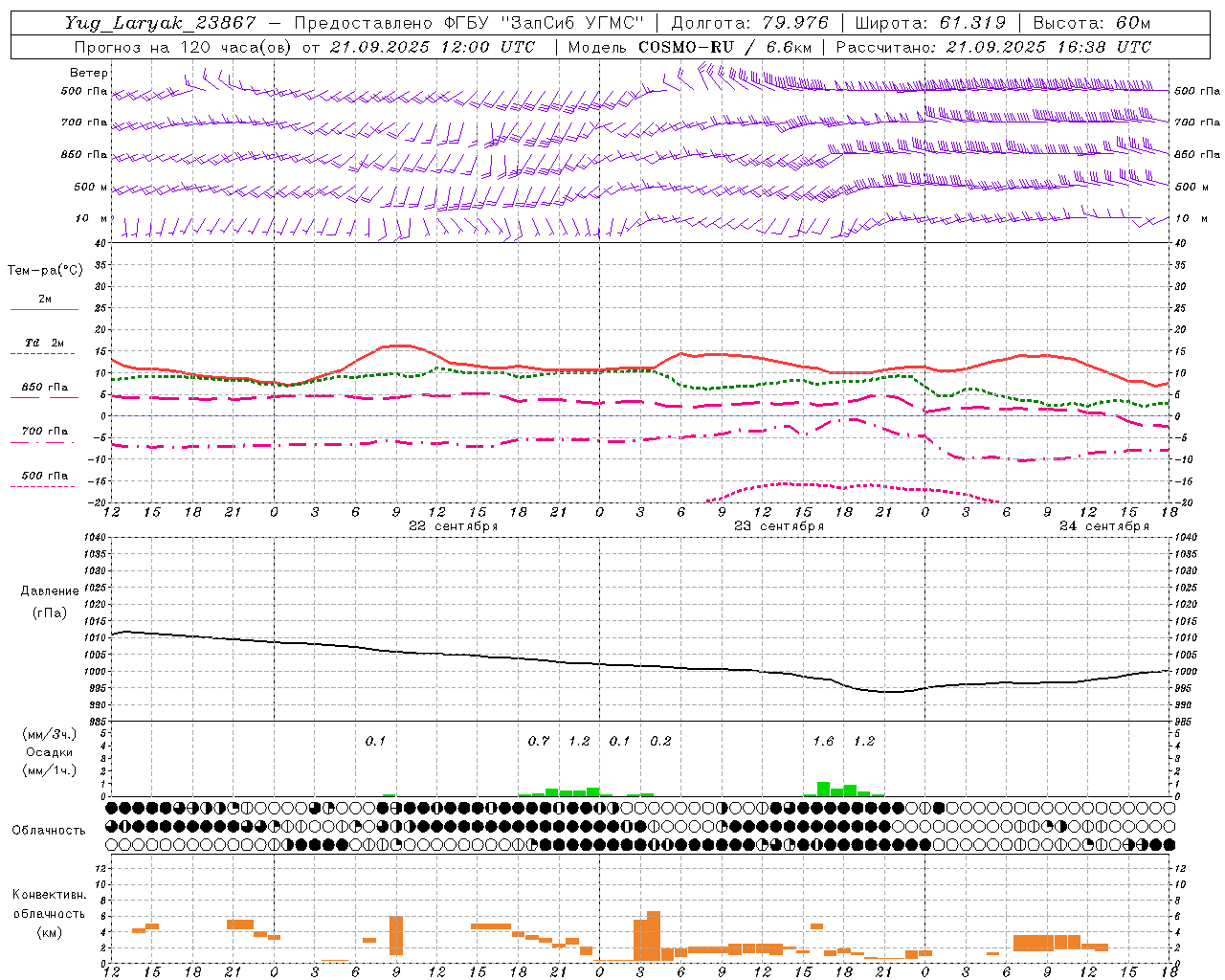Image resolution: width=1225 pixels, height=980 pixels.
Task: Select the Модель COSMO-RU / 6.6км label
Action: coord(690,46)
